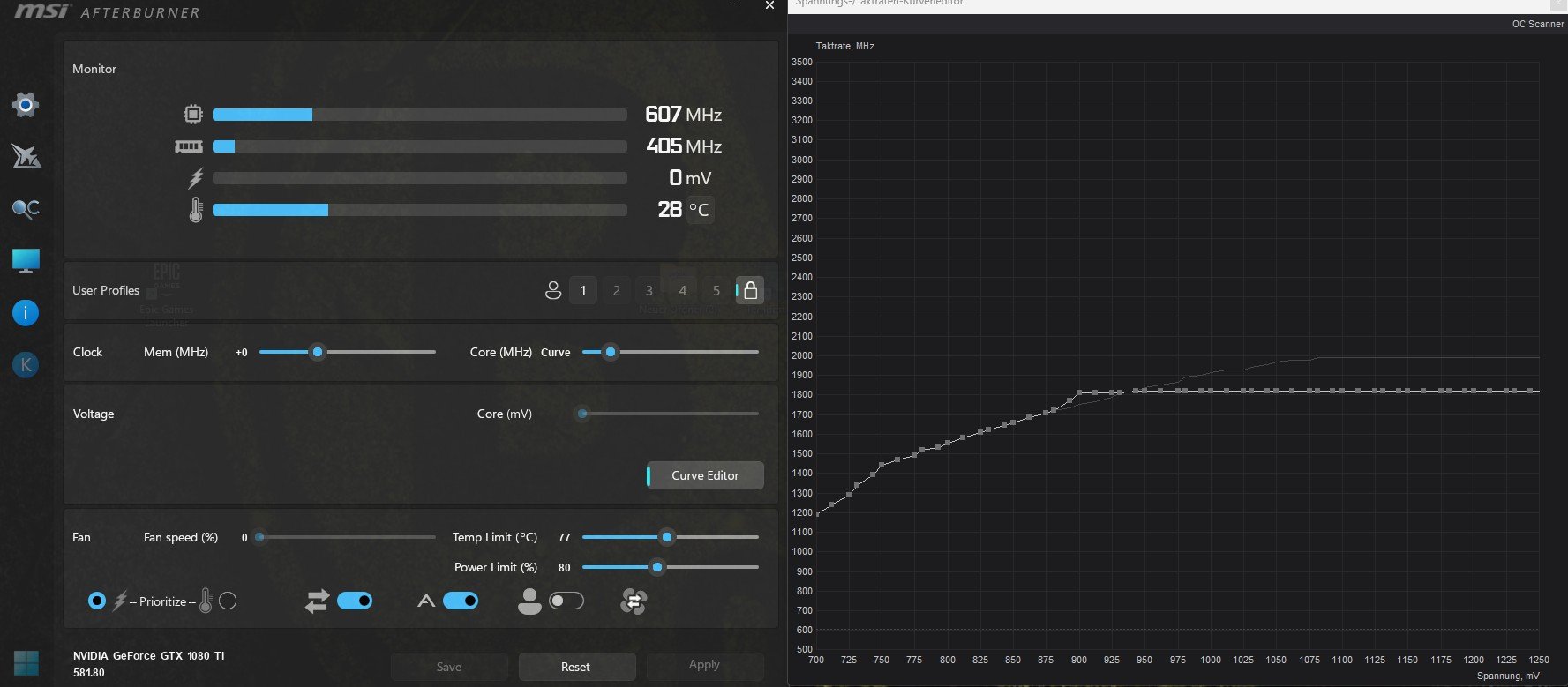Minimize the Afterburner window
The width and height of the screenshot is (1568, 687).
[x=735, y=5]
